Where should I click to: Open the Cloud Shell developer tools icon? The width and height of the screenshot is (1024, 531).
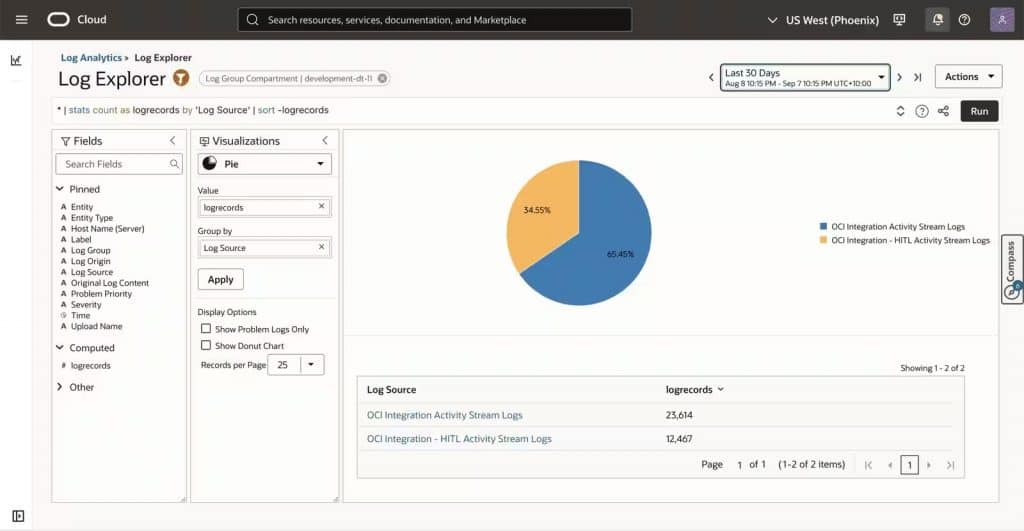pyautogui.click(x=899, y=20)
